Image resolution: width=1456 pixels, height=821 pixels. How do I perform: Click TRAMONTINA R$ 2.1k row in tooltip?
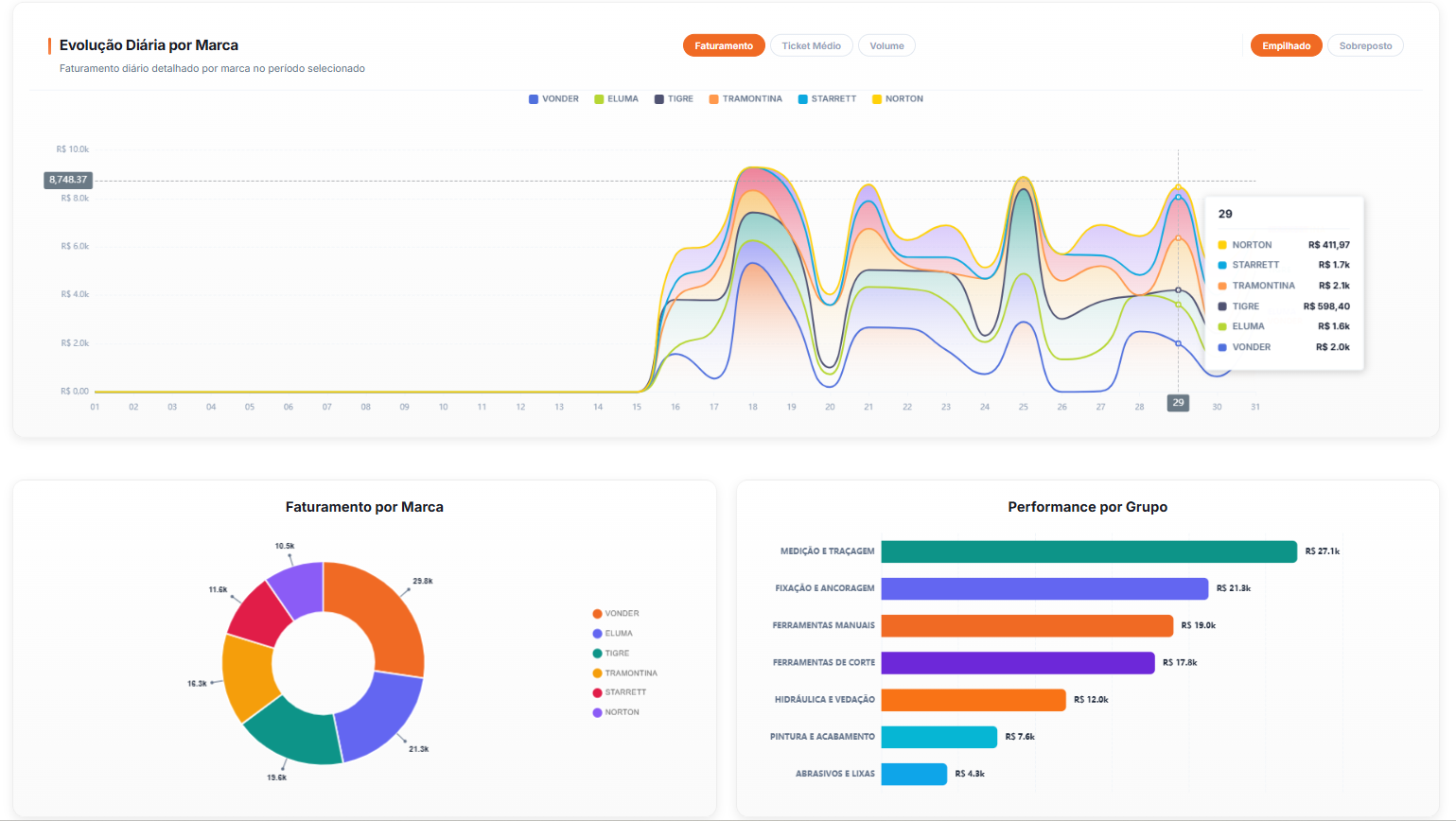[1284, 286]
